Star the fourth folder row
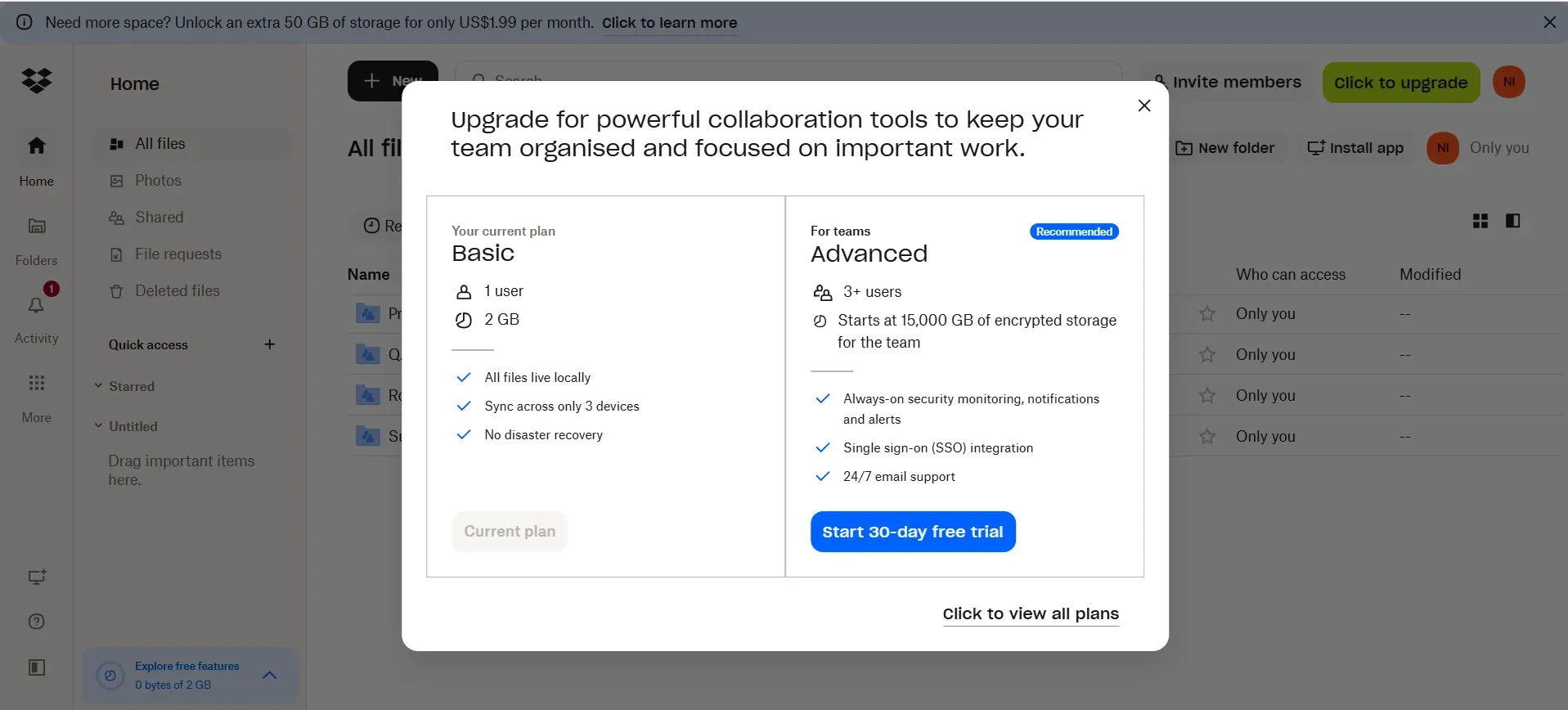 1207,437
